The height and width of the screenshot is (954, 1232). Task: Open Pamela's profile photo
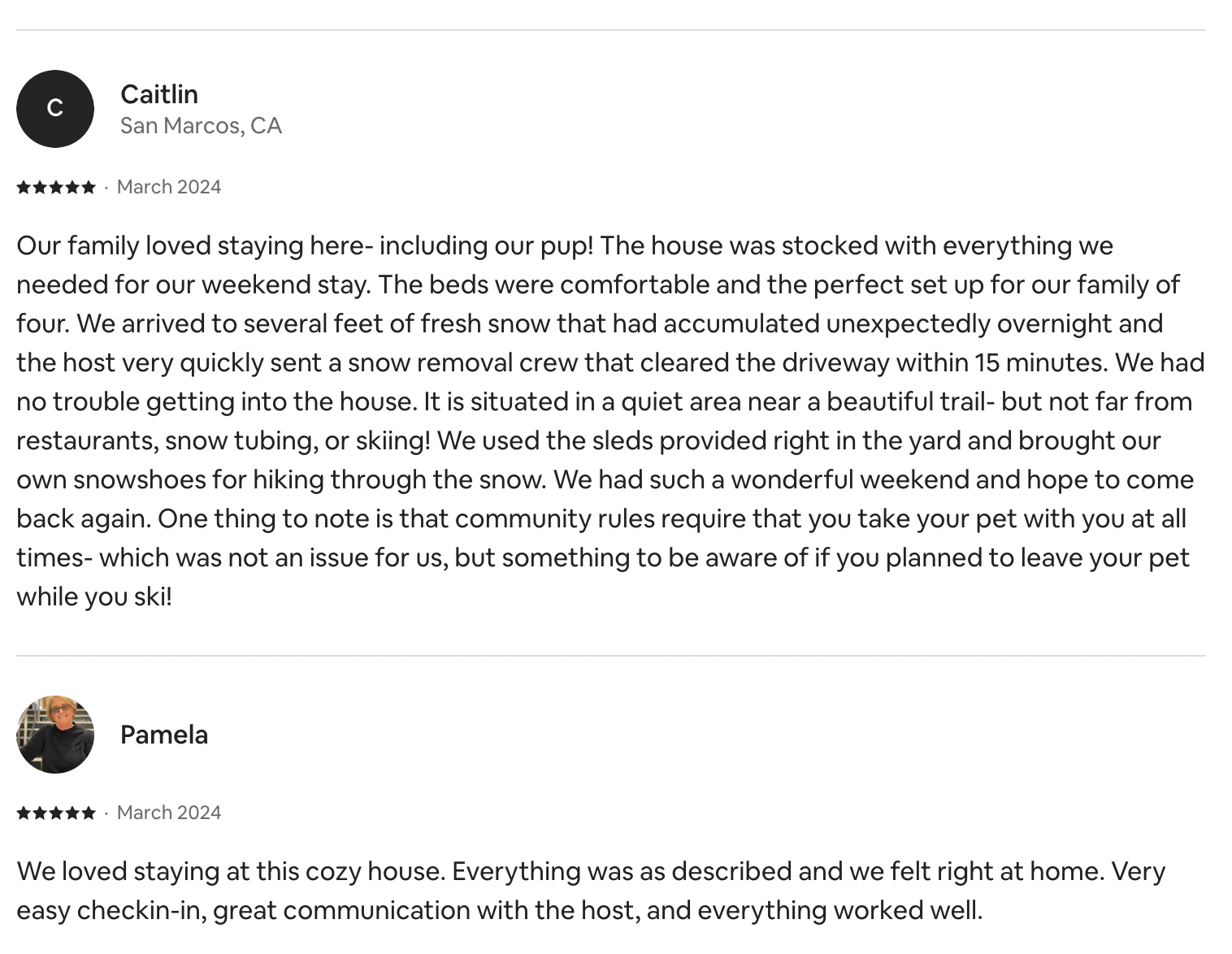coord(55,735)
